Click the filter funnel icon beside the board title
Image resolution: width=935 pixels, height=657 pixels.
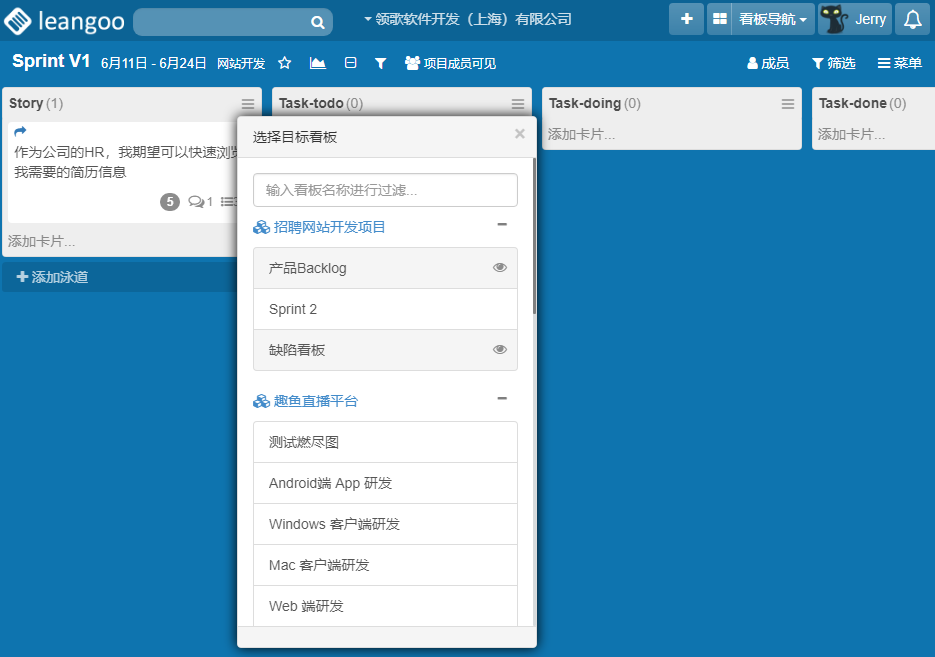(380, 63)
